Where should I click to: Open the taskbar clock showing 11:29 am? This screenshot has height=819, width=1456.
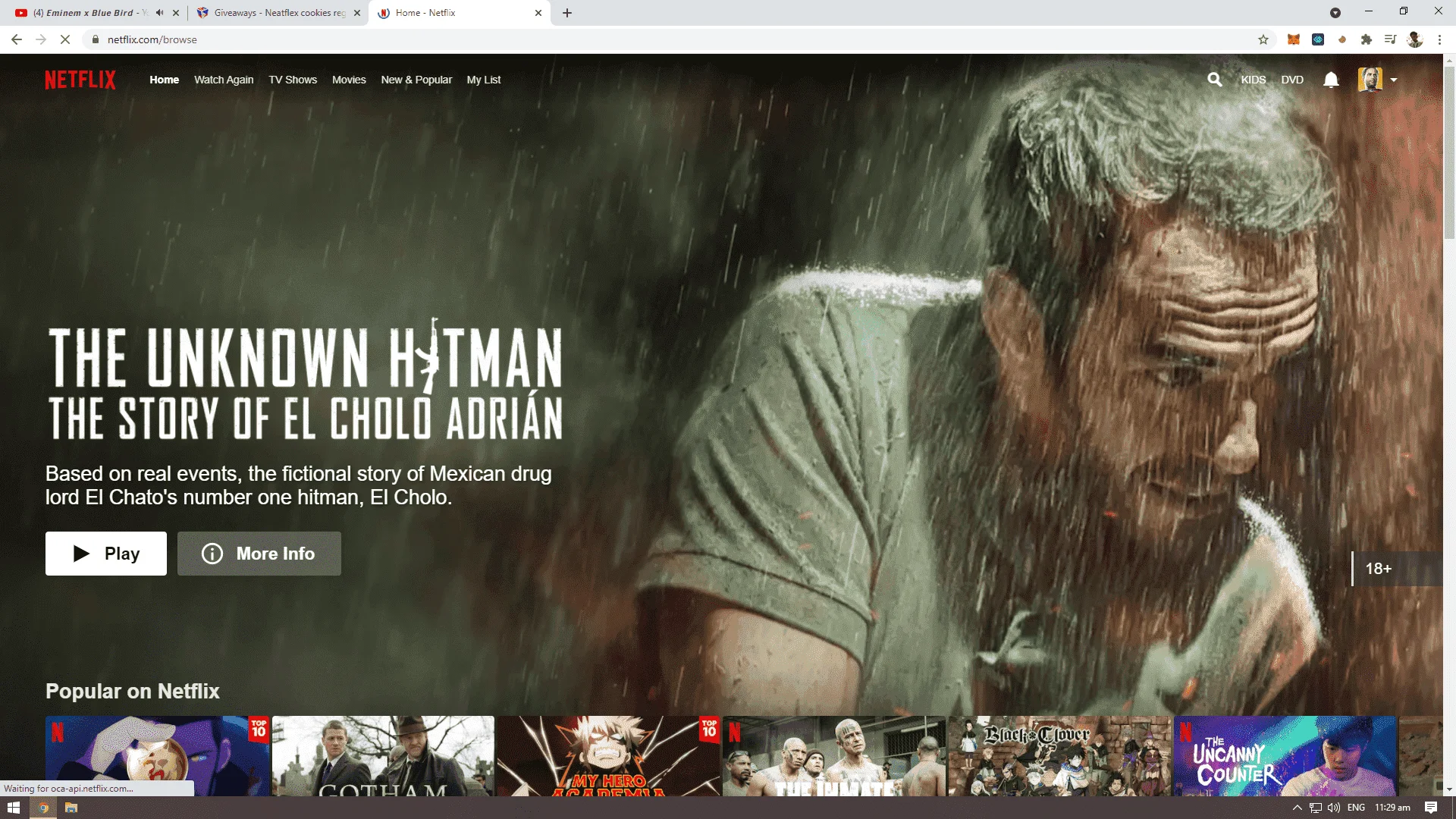click(x=1392, y=808)
